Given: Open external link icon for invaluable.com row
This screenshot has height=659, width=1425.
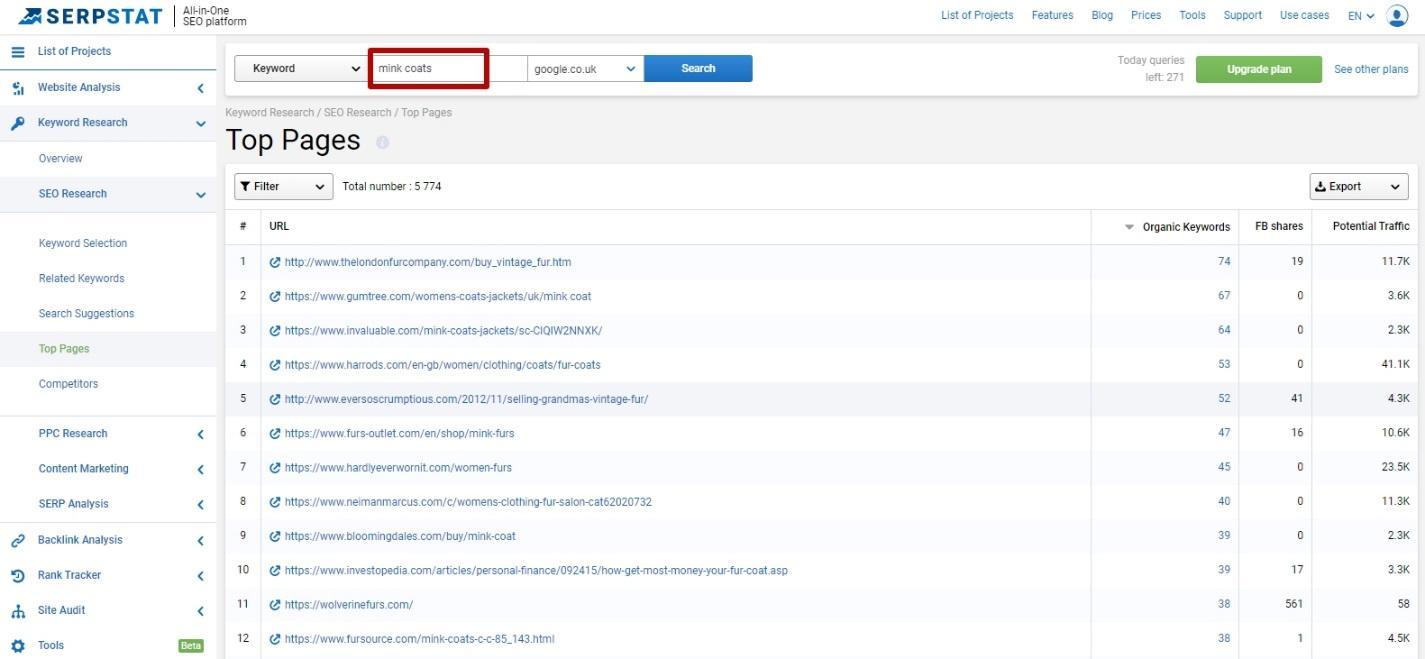Looking at the screenshot, I should 275,330.
